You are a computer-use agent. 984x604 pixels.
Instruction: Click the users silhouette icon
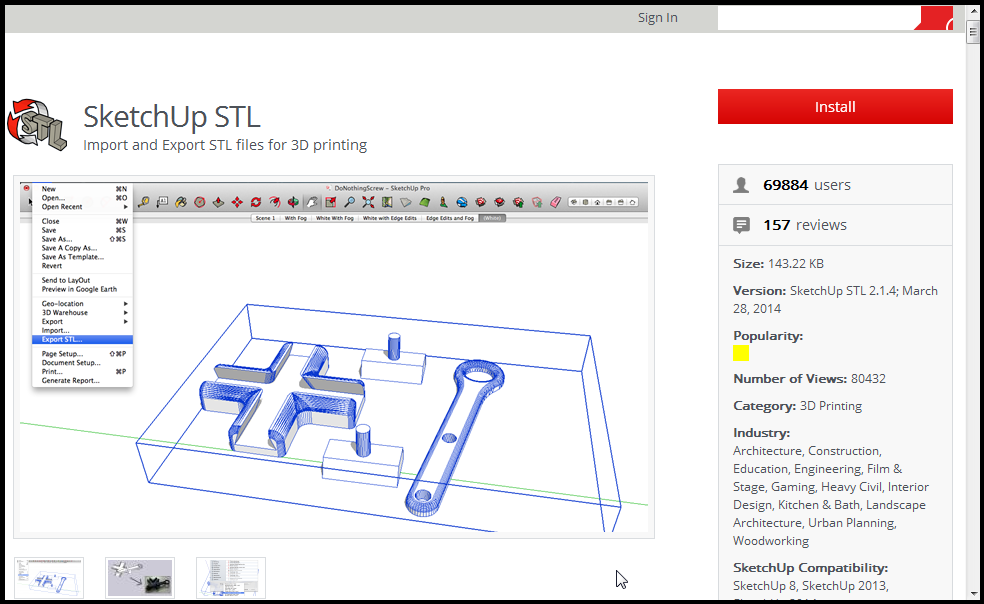(x=741, y=185)
